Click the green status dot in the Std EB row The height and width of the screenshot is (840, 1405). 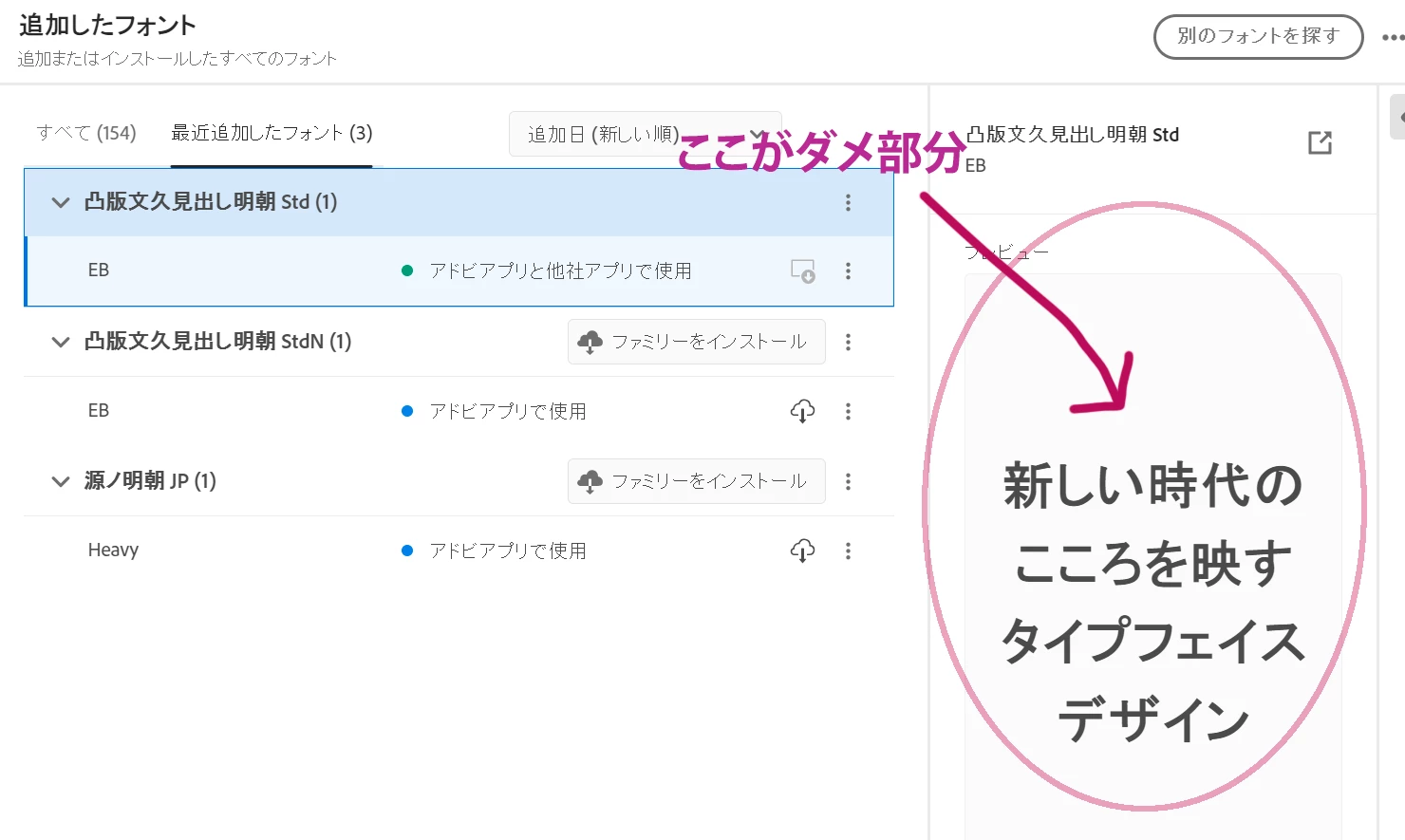click(407, 271)
